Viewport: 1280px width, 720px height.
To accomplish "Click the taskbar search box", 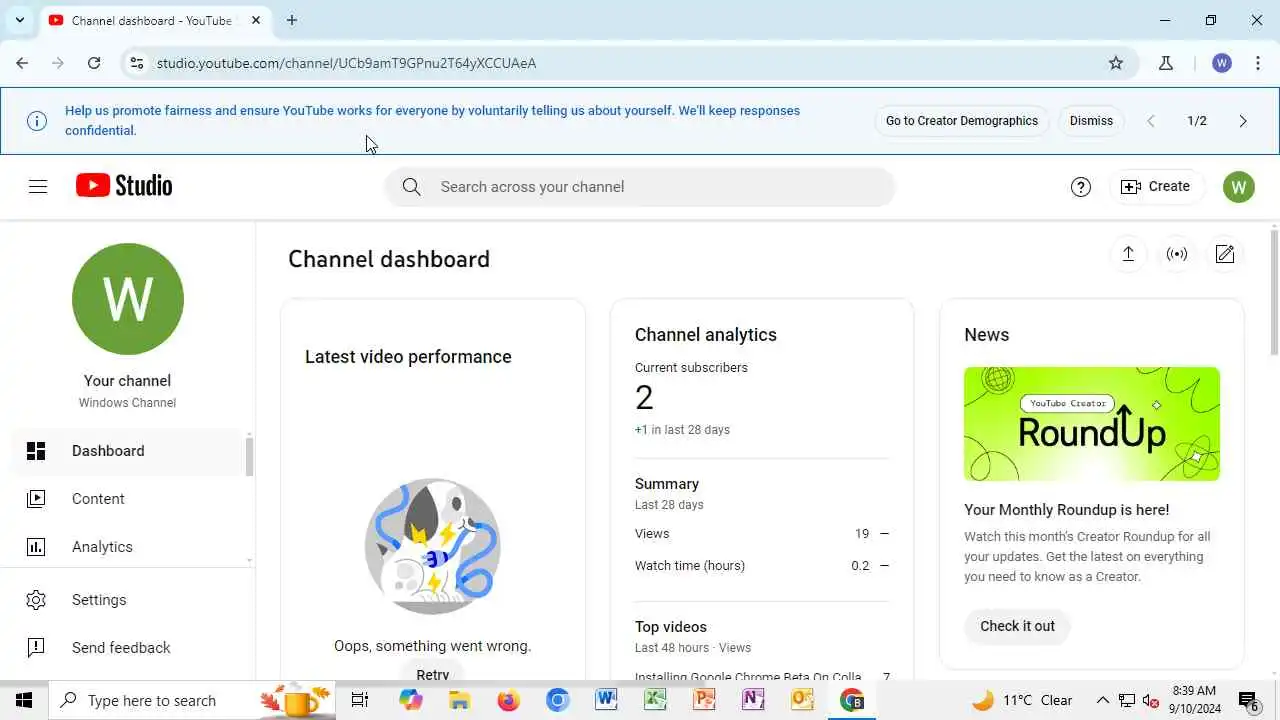I will click(192, 700).
